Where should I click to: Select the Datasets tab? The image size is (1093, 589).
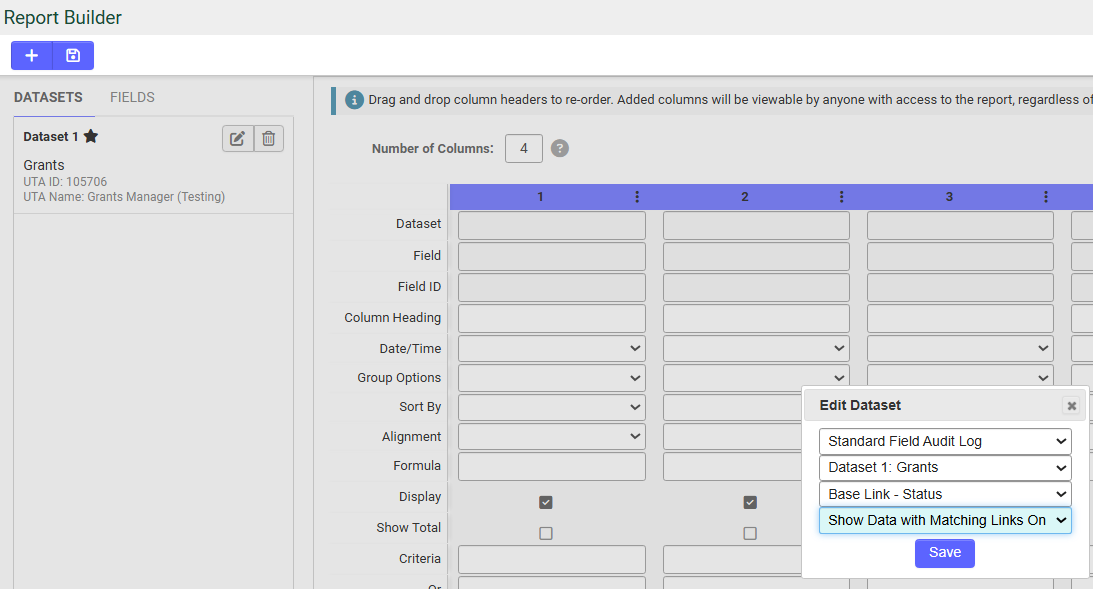click(x=48, y=98)
